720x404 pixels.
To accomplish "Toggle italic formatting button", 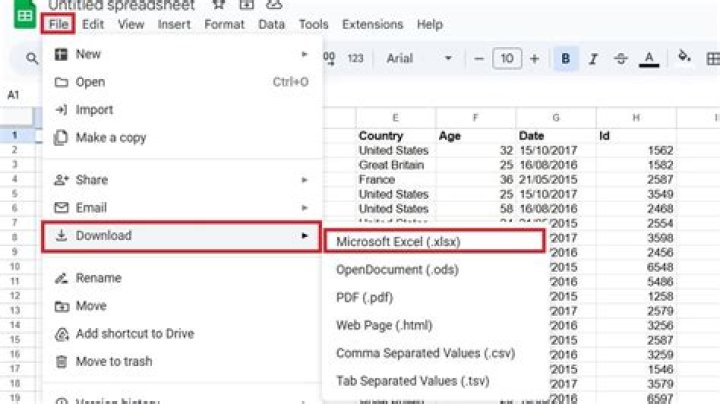I will pos(593,59).
